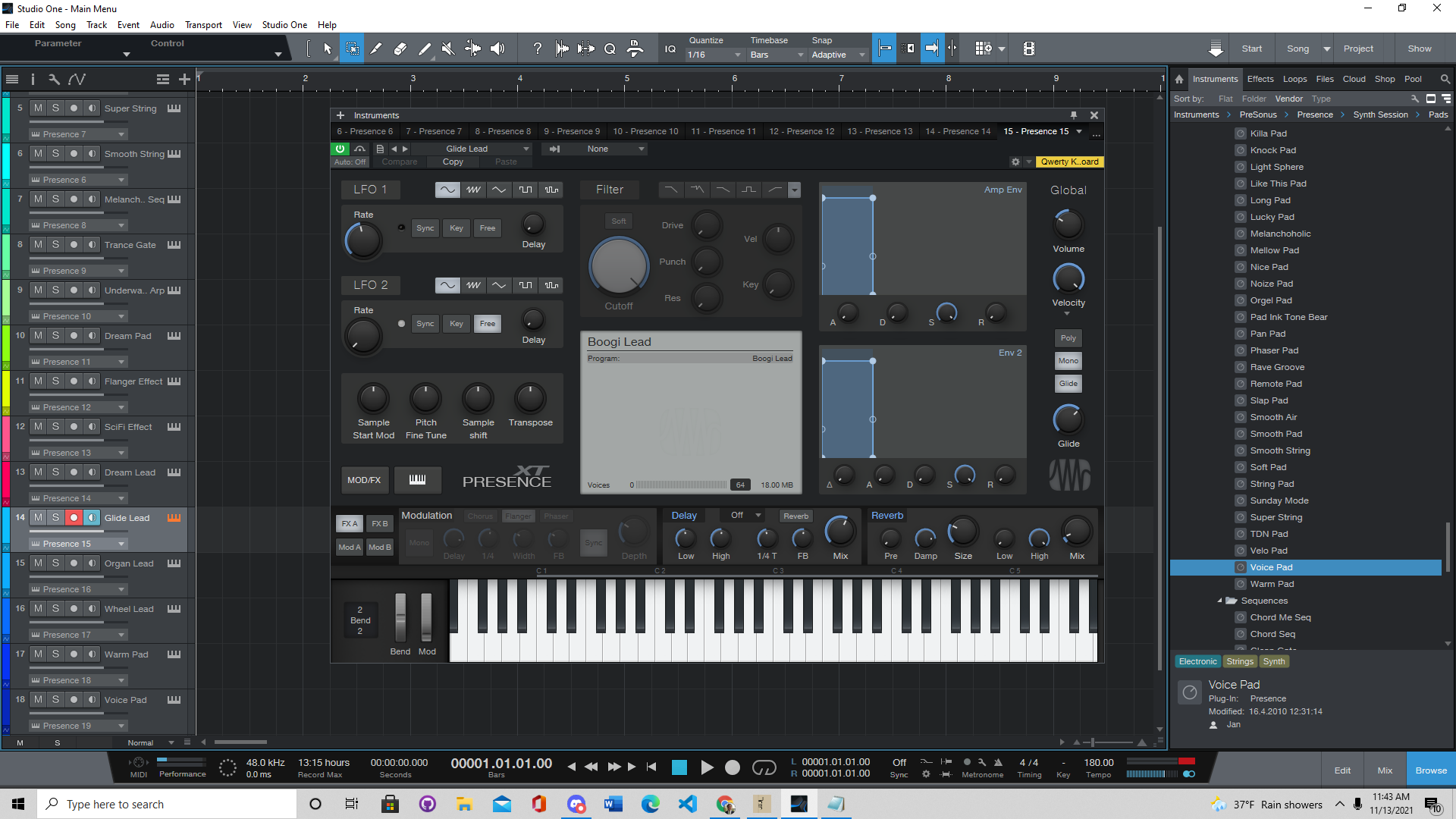Enable LFO 2 Key button

[457, 323]
